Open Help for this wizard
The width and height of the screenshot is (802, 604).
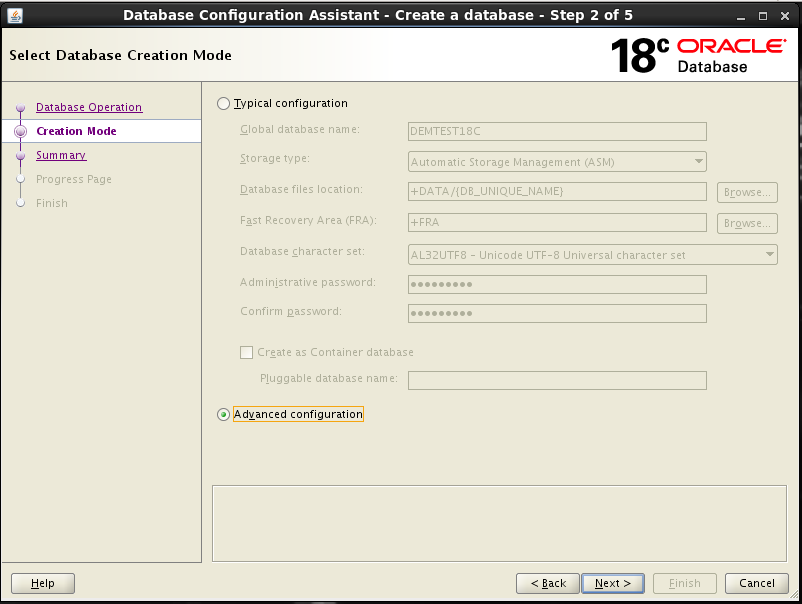tap(43, 583)
